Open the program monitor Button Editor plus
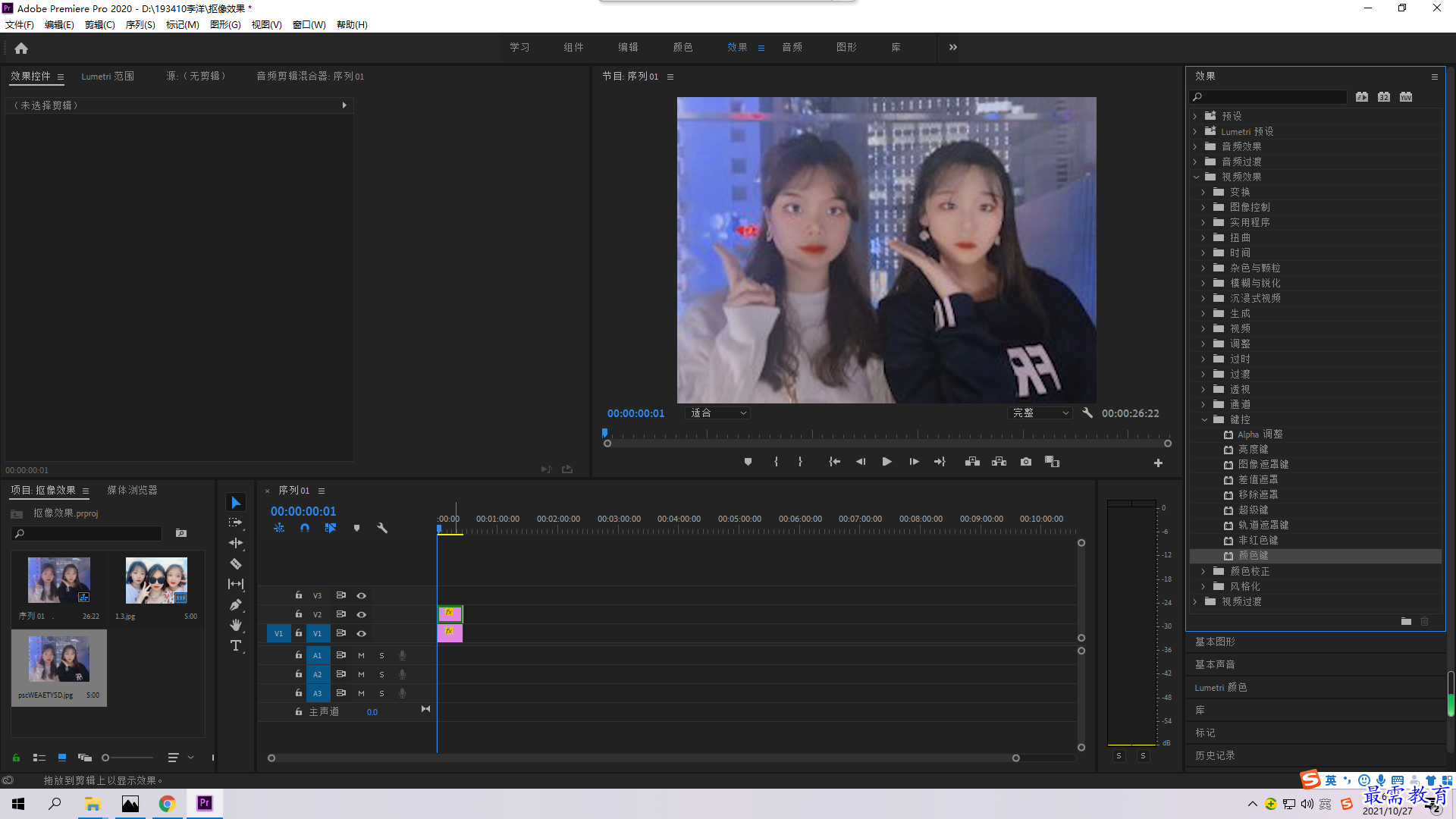The width and height of the screenshot is (1456, 819). pos(1158,463)
